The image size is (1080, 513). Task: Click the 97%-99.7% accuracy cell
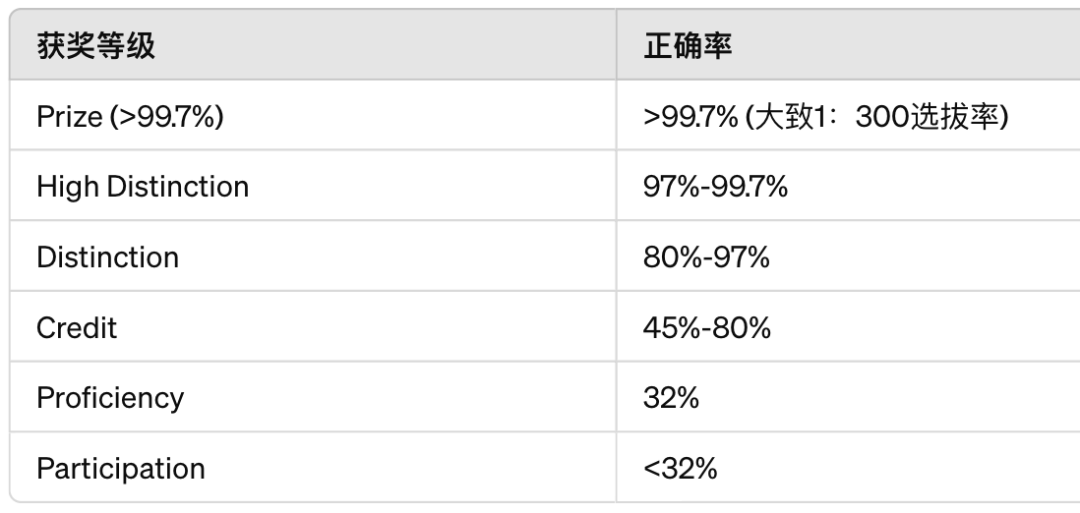pyautogui.click(x=716, y=186)
